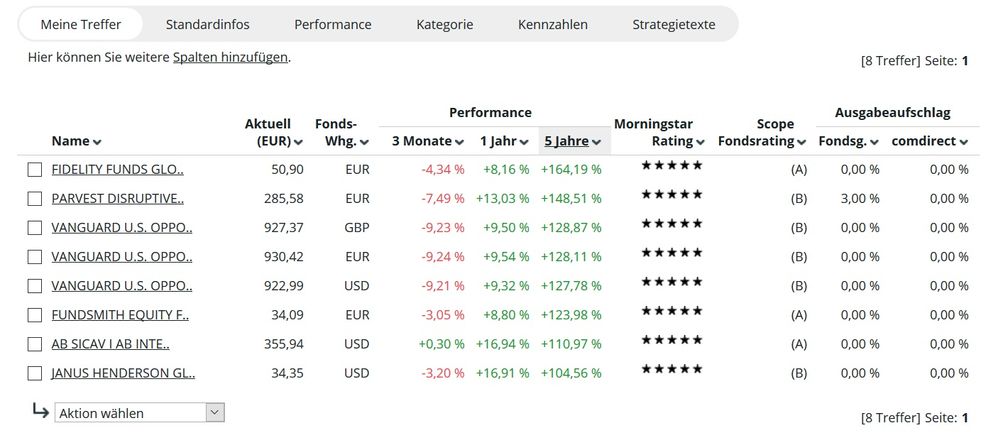
Task: Sort by Morningstar Rating arrow
Action: 701,142
